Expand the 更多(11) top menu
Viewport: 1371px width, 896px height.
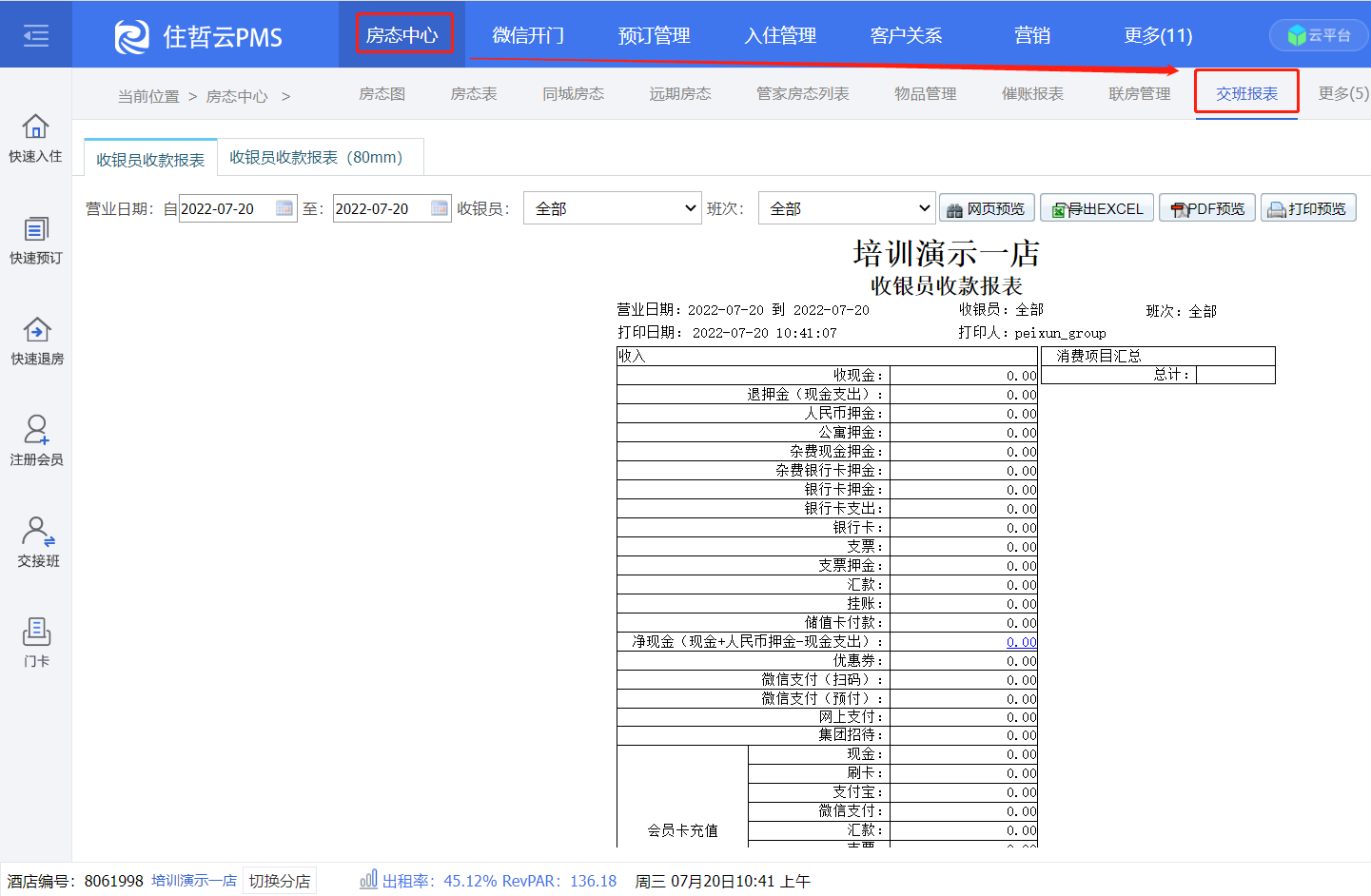click(1158, 35)
